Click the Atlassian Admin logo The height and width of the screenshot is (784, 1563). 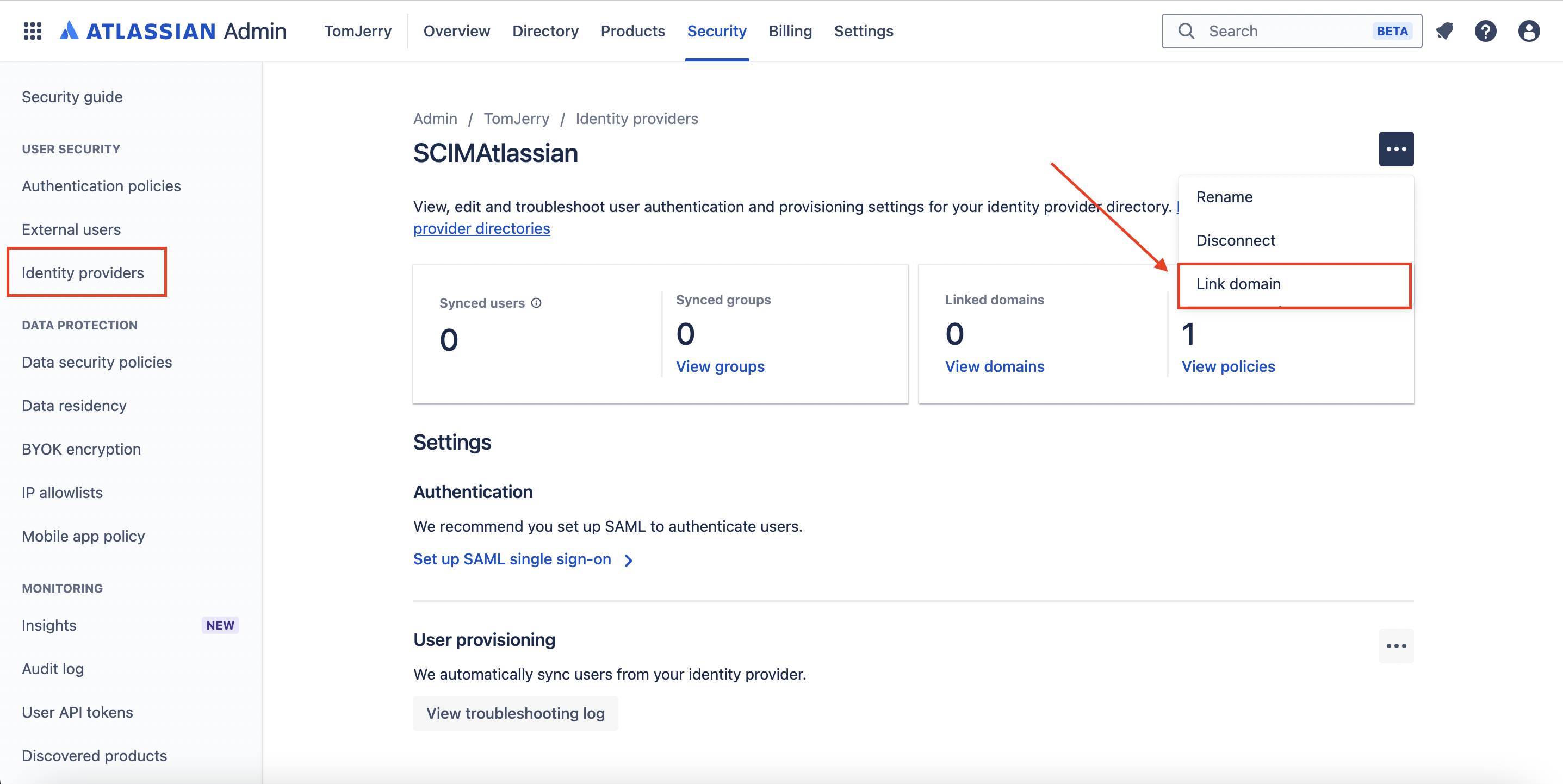pos(173,31)
